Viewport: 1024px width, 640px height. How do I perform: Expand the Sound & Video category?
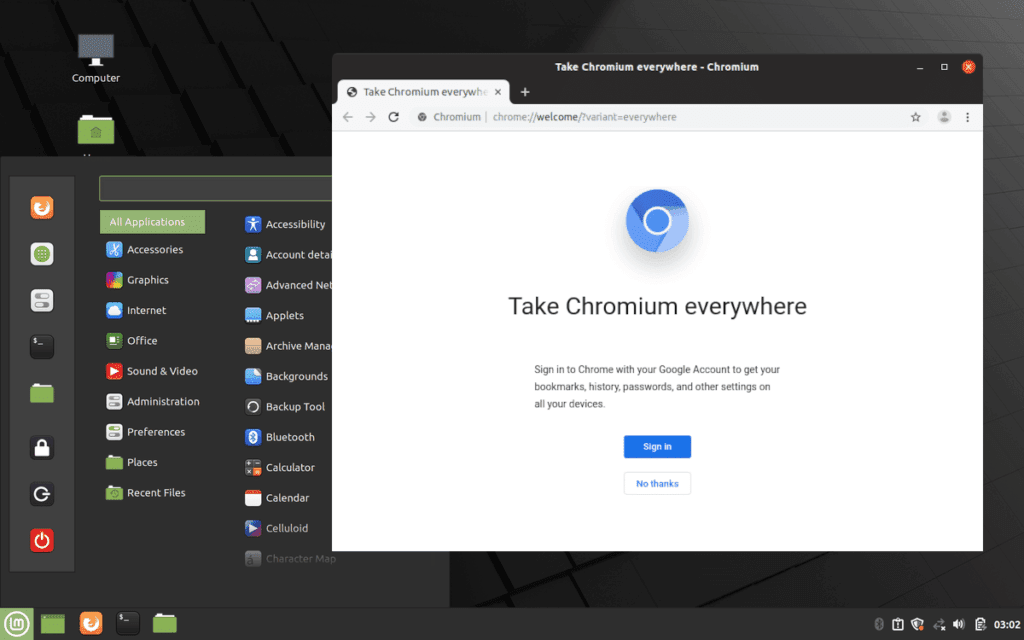(161, 371)
